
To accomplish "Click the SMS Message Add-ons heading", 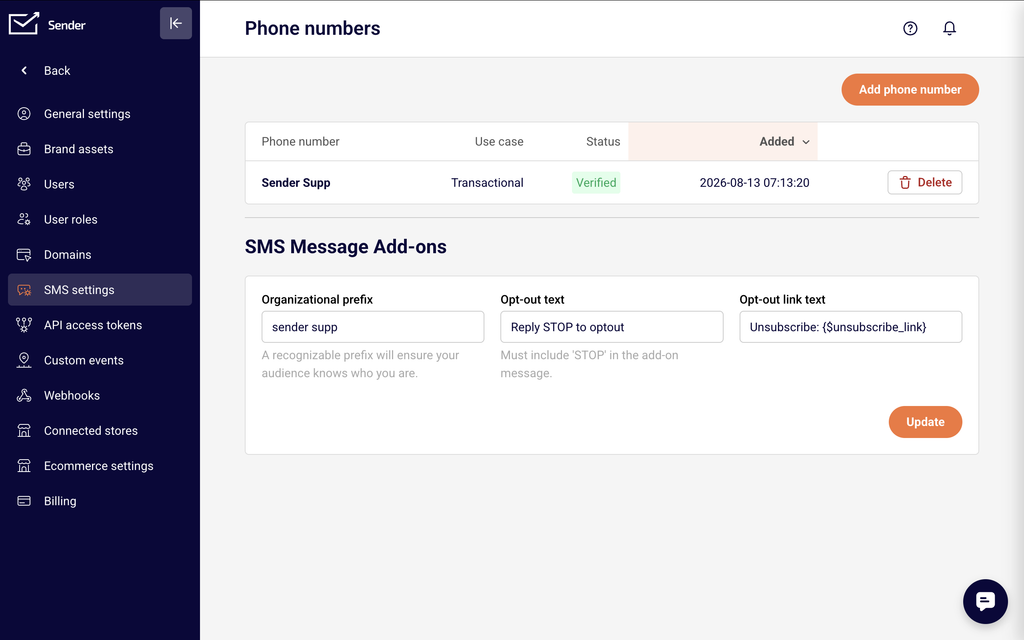I will pos(345,247).
